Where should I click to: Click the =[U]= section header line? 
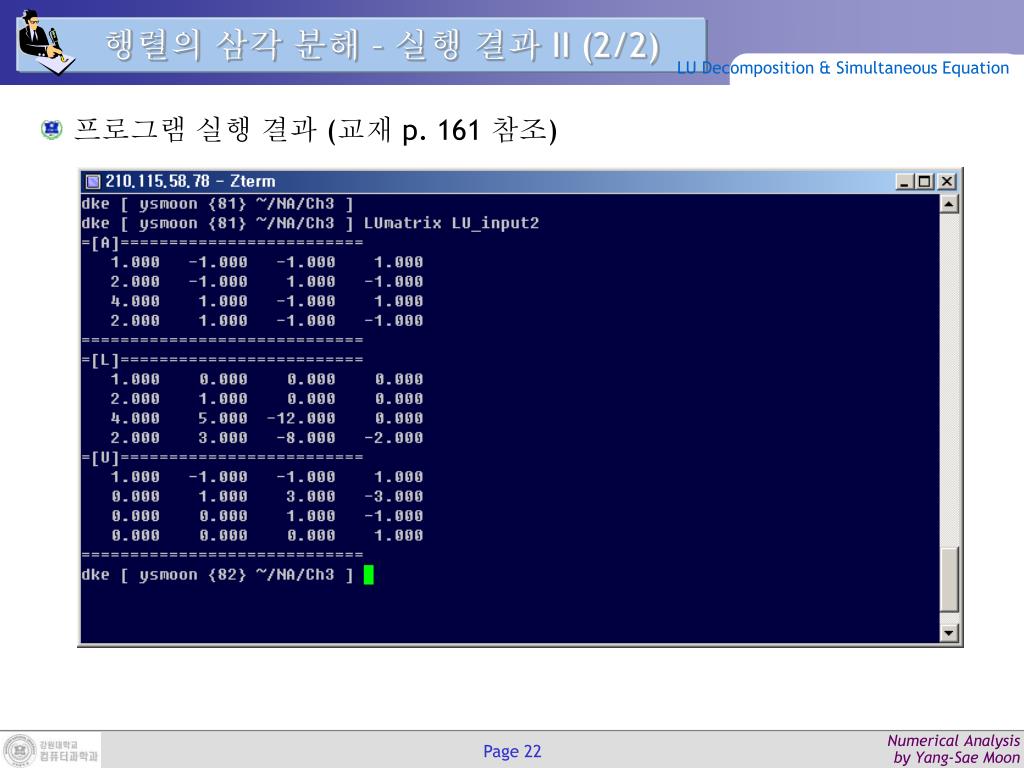click(x=222, y=457)
